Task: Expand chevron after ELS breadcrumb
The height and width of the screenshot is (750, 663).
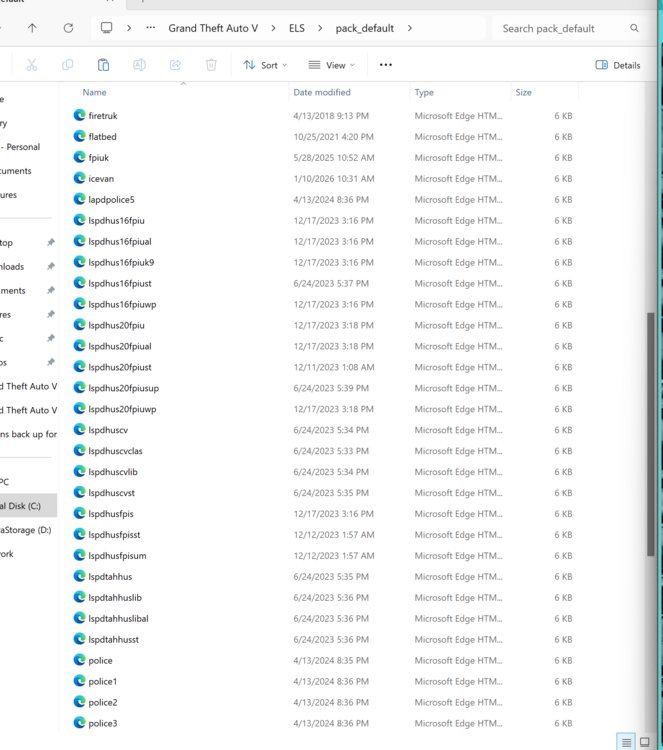Action: tap(320, 28)
